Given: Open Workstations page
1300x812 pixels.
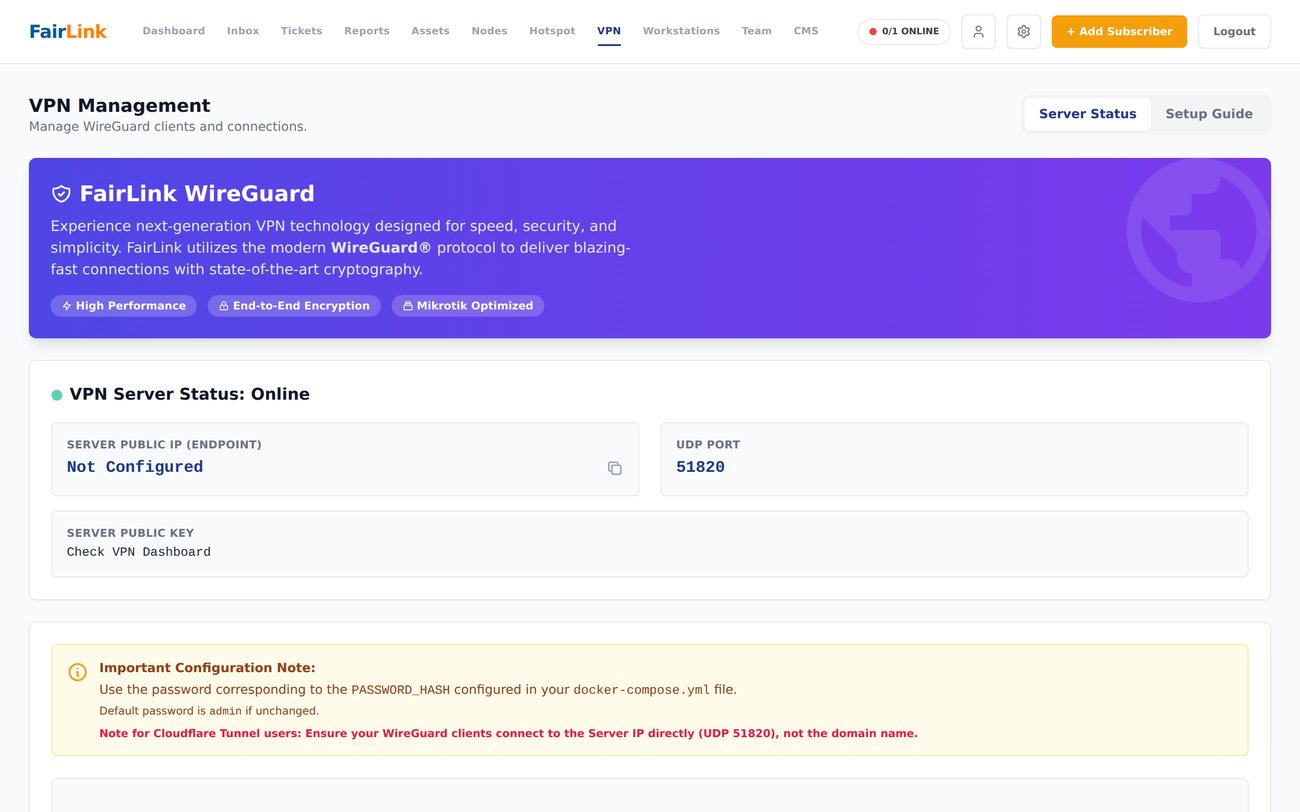Looking at the screenshot, I should pyautogui.click(x=681, y=31).
